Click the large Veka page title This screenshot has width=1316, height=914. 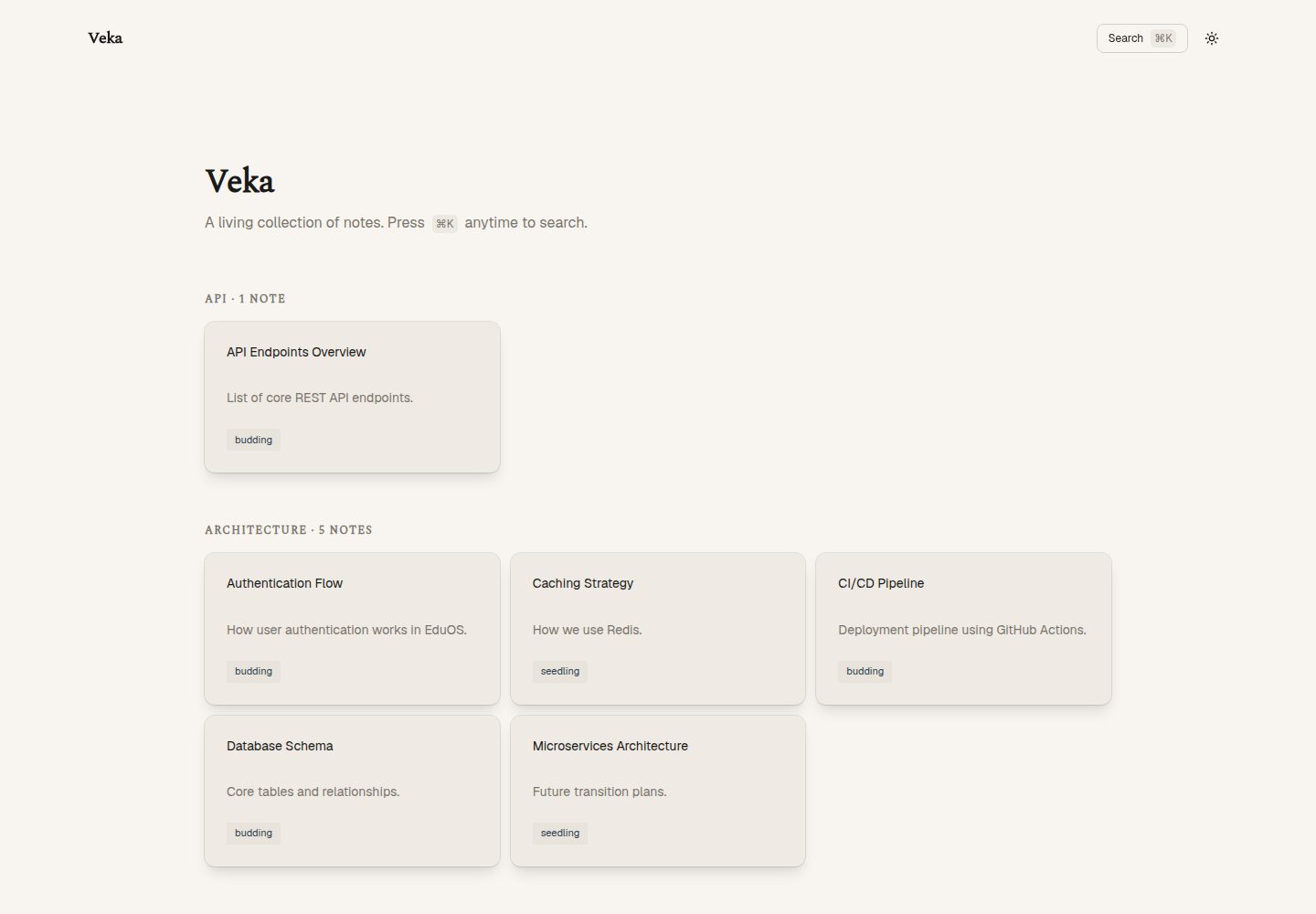(x=239, y=181)
